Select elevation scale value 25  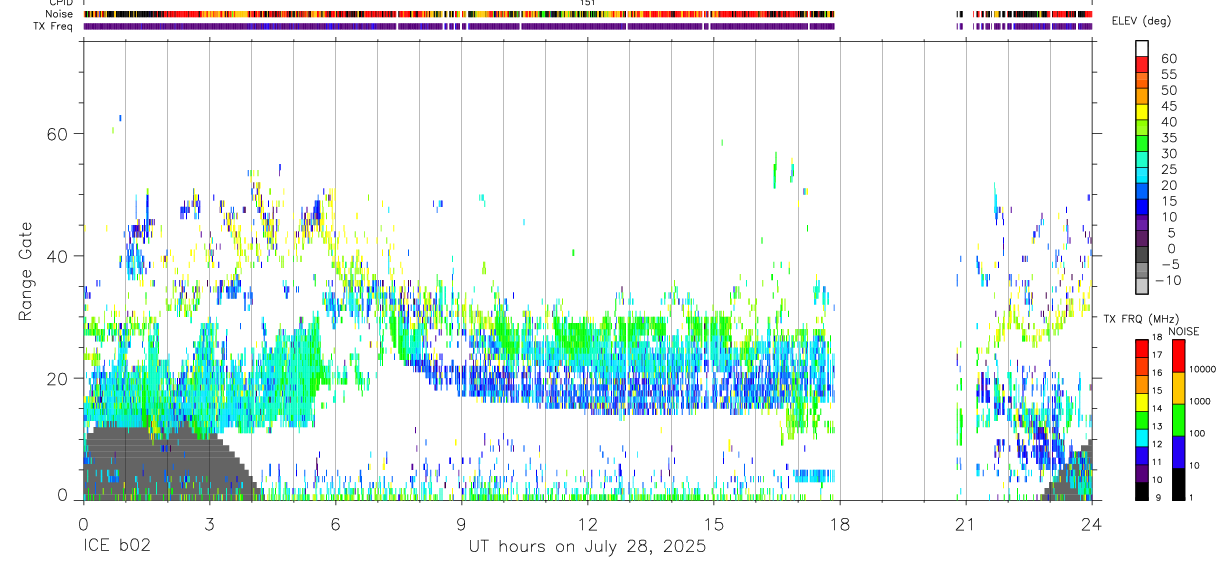pos(1167,169)
